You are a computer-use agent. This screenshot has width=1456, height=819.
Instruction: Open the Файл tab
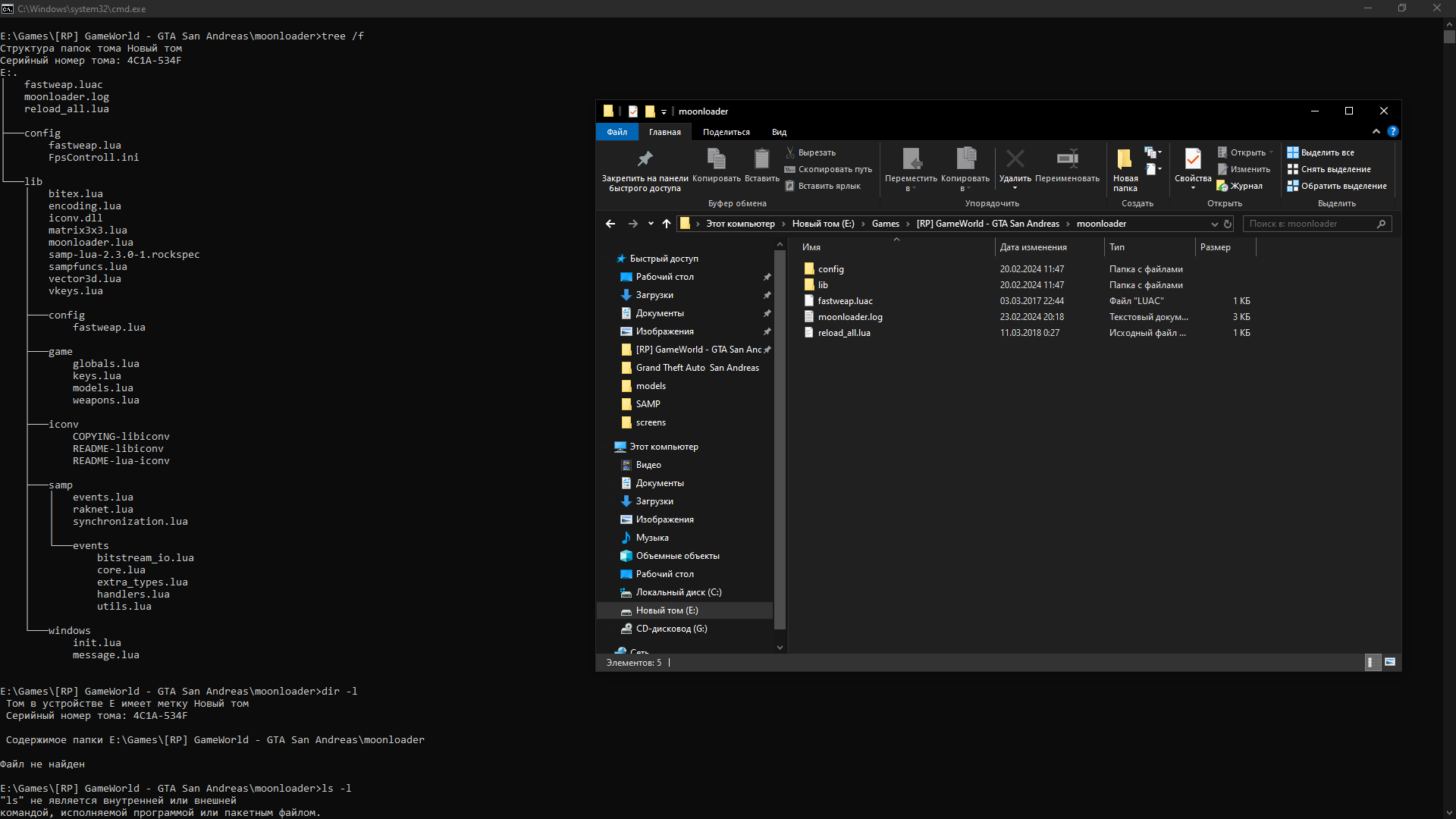pyautogui.click(x=617, y=132)
